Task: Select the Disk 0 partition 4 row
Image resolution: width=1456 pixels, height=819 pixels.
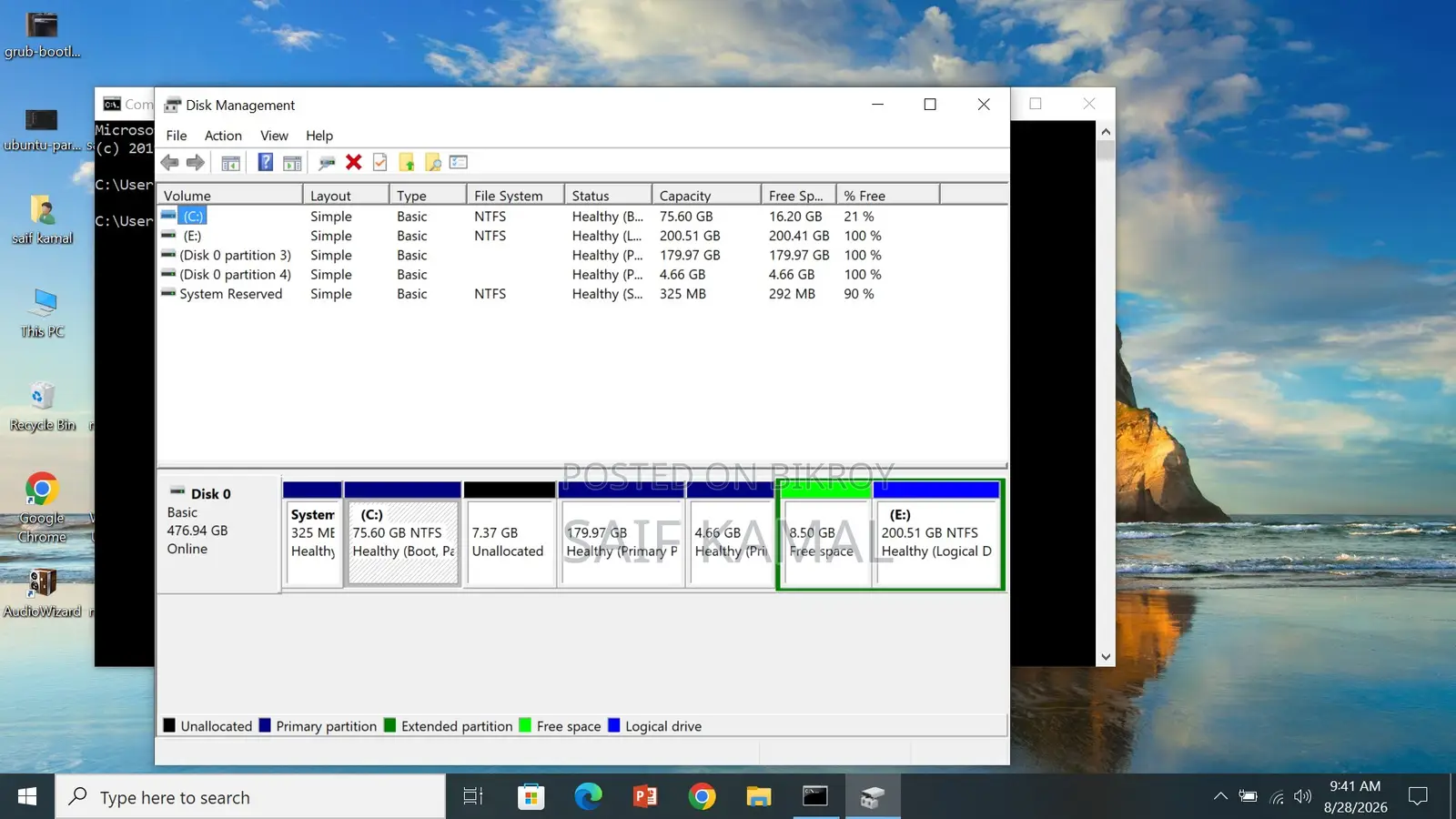Action: (x=582, y=275)
